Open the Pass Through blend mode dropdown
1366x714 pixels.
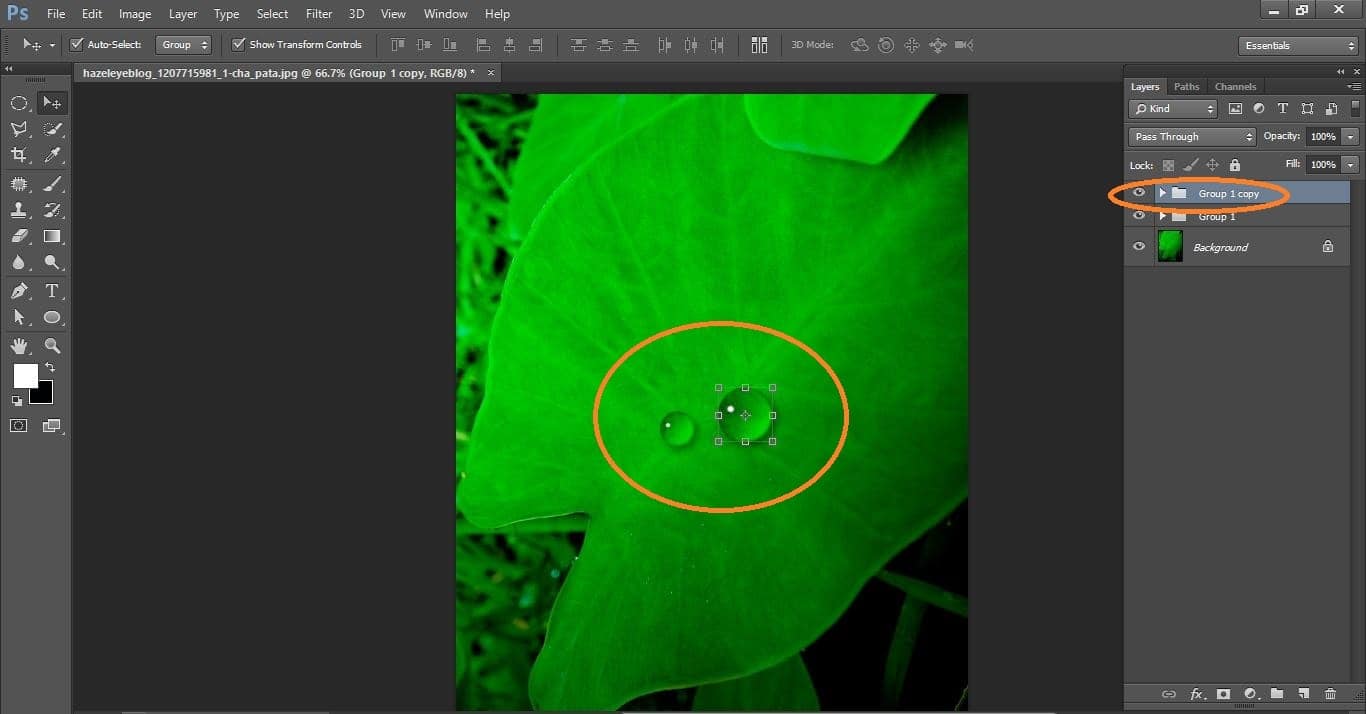coord(1191,136)
